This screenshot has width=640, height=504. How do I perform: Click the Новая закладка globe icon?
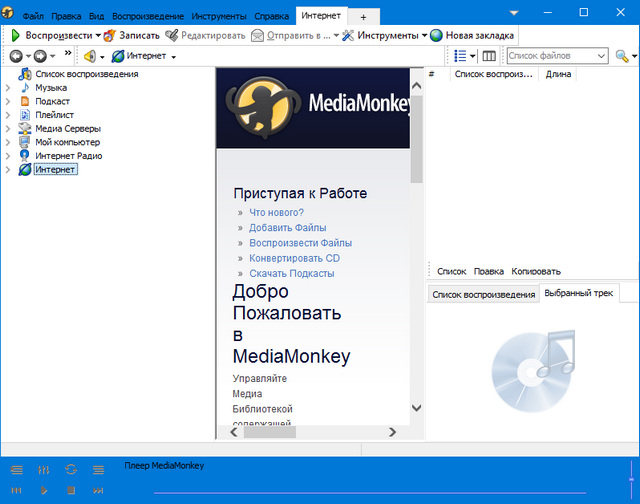point(437,35)
